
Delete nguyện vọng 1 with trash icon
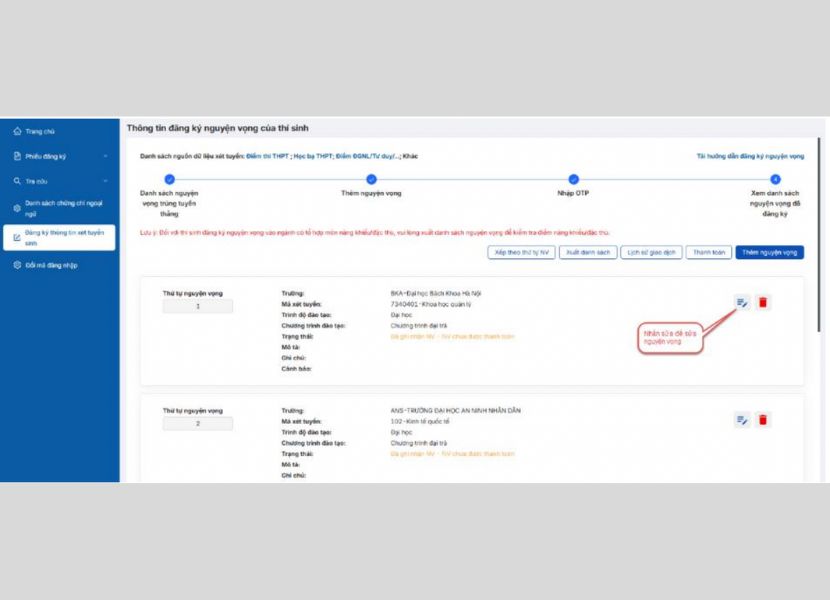click(763, 302)
